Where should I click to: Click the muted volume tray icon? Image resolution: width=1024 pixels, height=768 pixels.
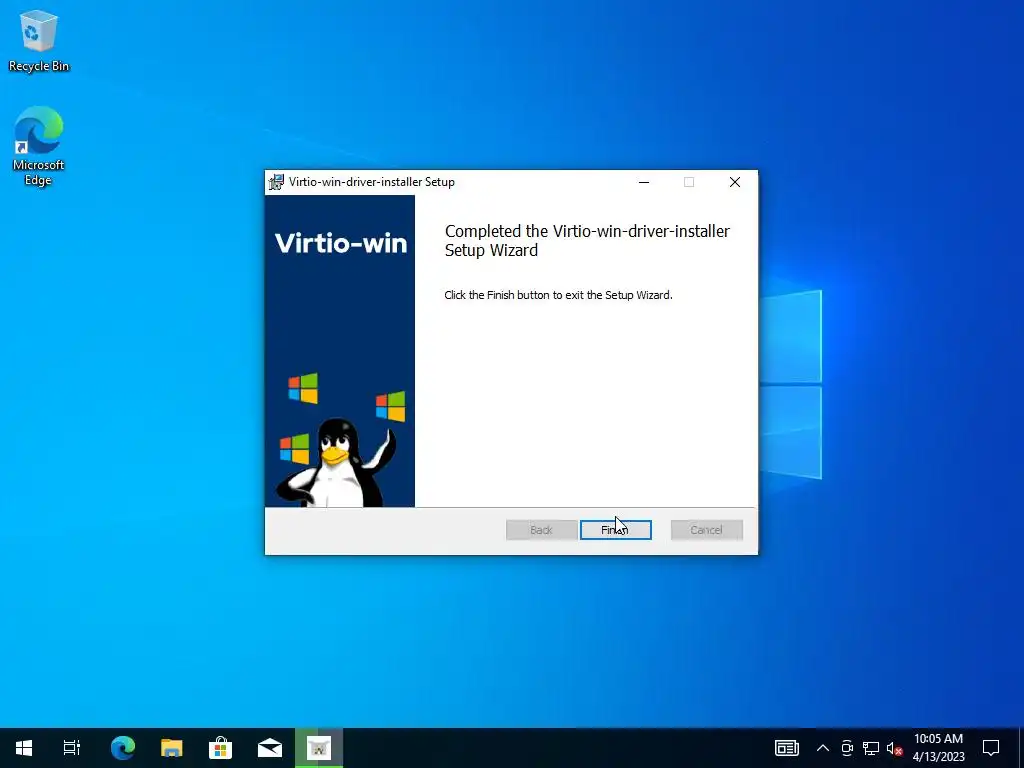(894, 748)
